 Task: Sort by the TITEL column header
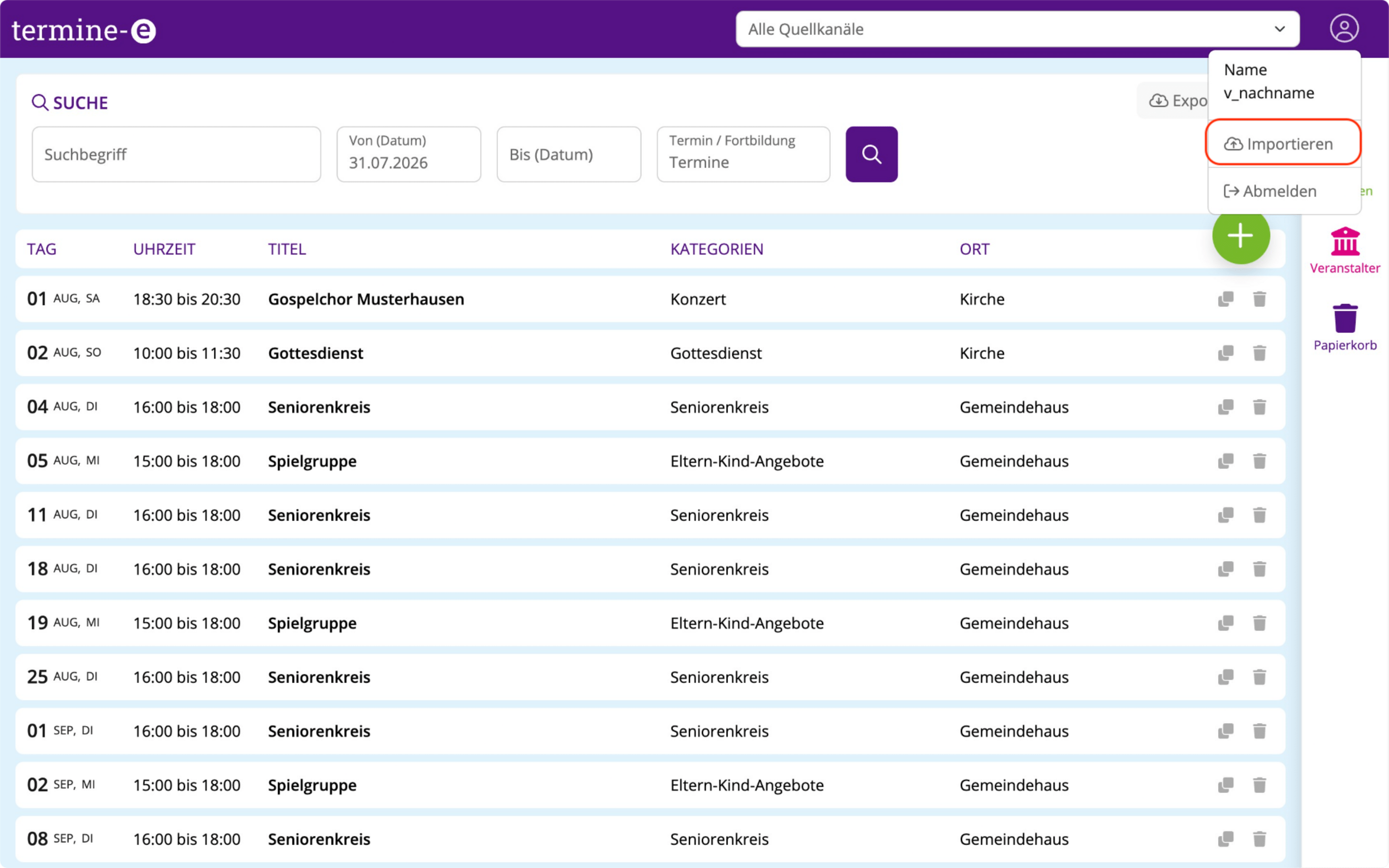(x=287, y=249)
